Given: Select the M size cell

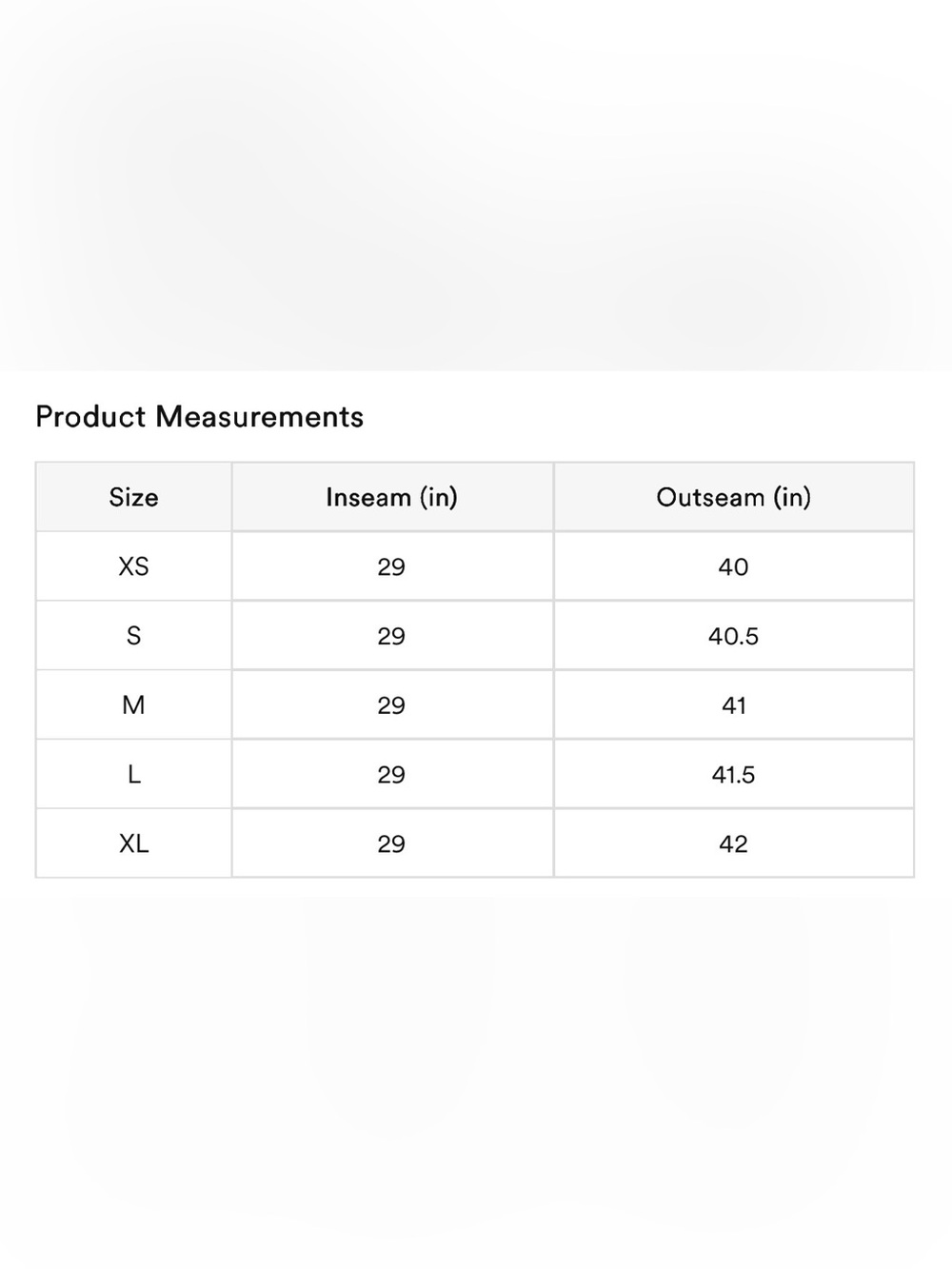Looking at the screenshot, I should 133,705.
